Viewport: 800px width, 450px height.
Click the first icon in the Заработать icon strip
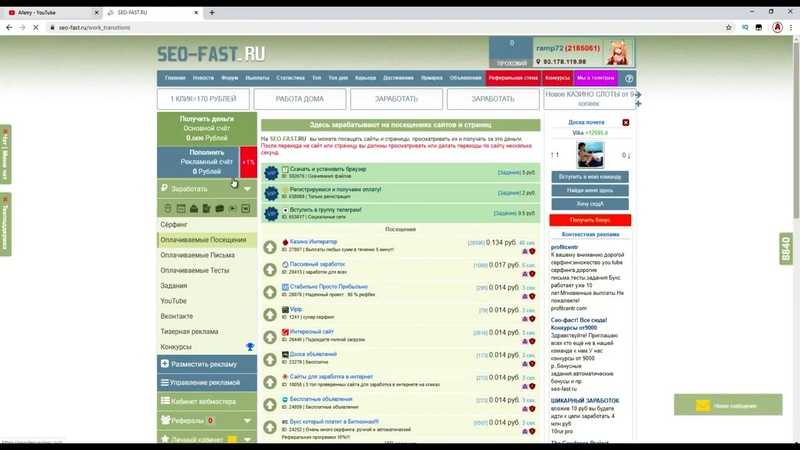(168, 209)
